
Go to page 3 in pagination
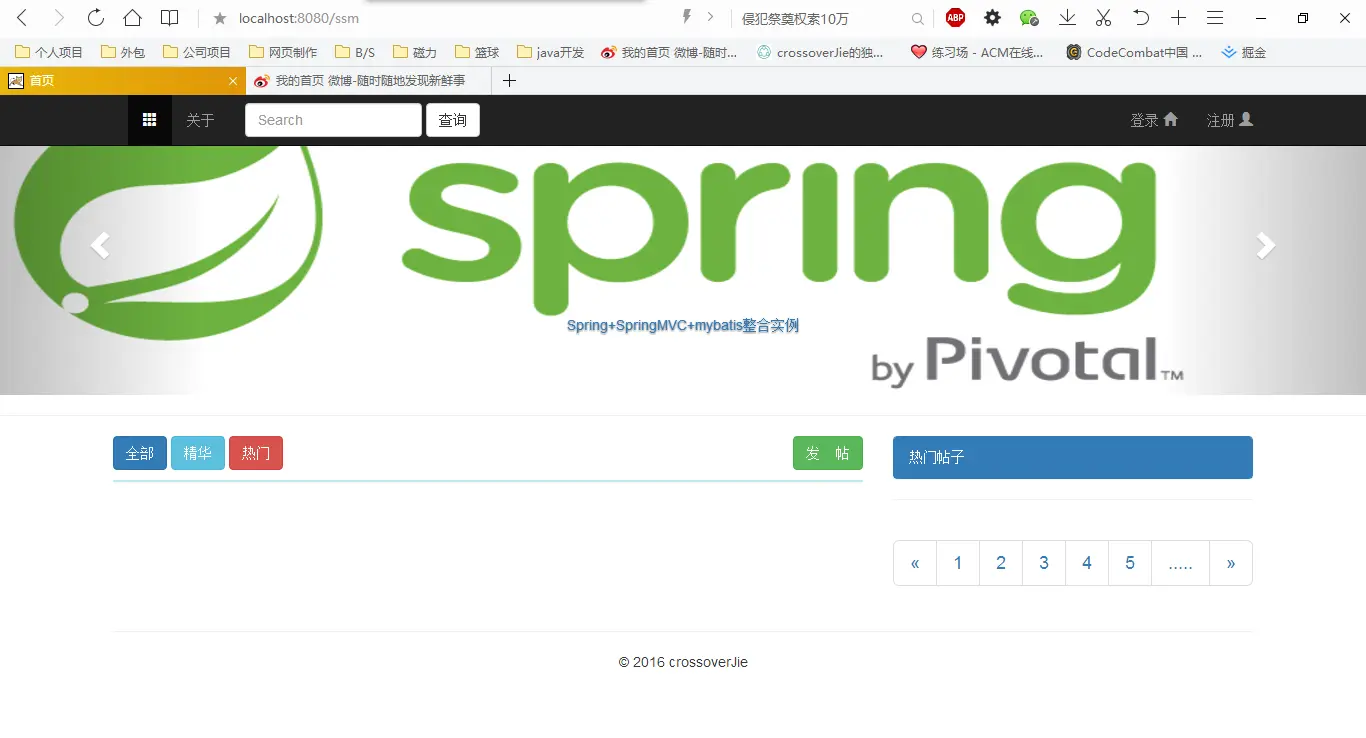tap(1044, 563)
